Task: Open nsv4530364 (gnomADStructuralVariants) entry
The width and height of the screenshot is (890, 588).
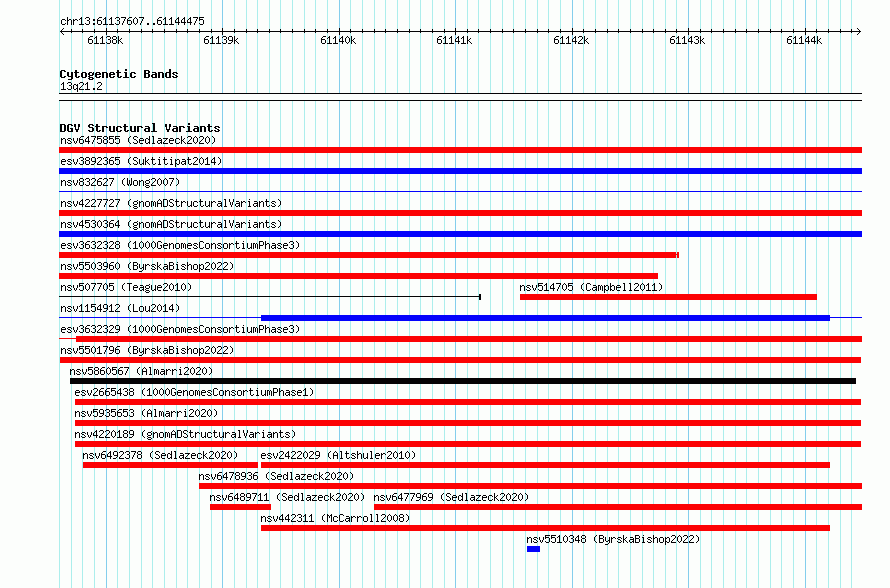Action: (171, 224)
